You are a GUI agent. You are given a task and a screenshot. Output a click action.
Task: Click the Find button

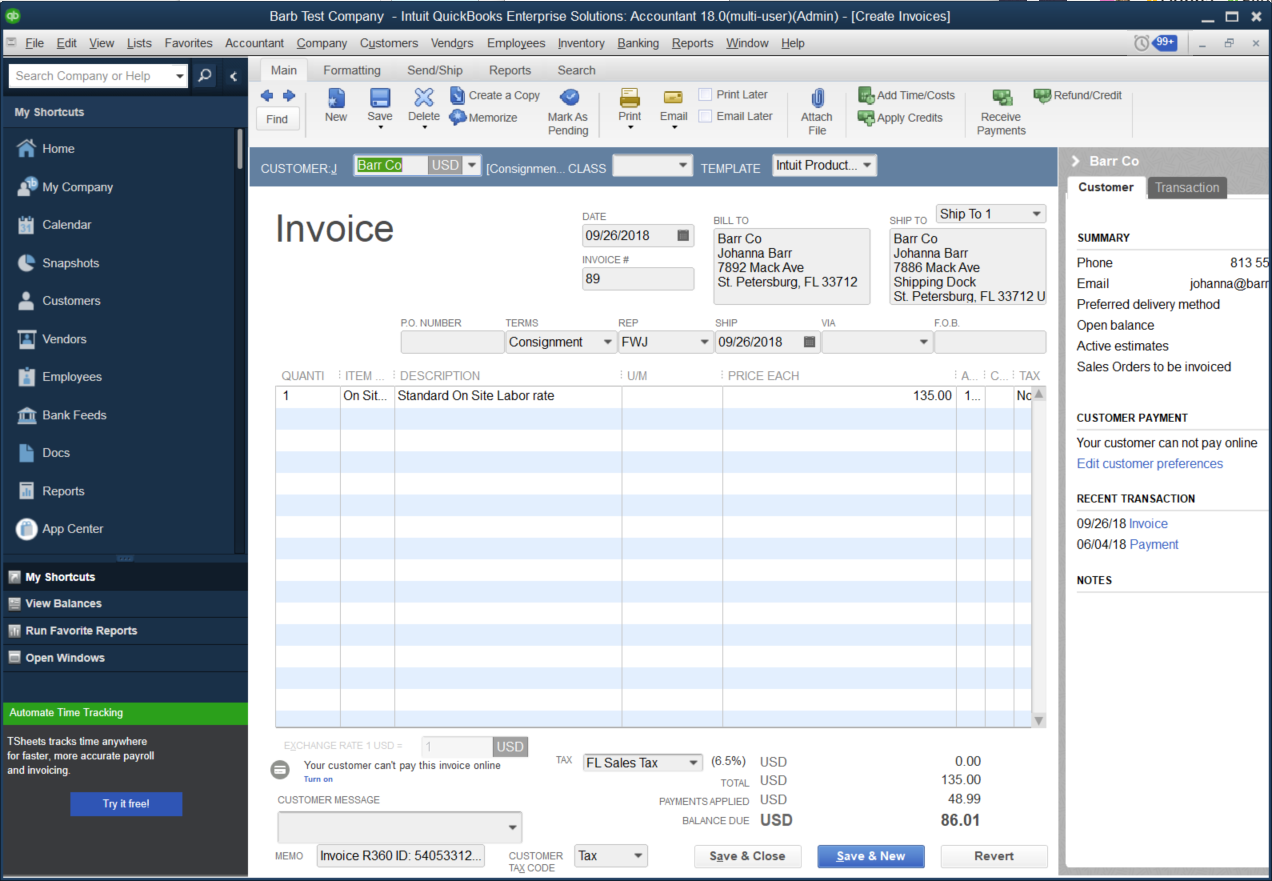(277, 119)
